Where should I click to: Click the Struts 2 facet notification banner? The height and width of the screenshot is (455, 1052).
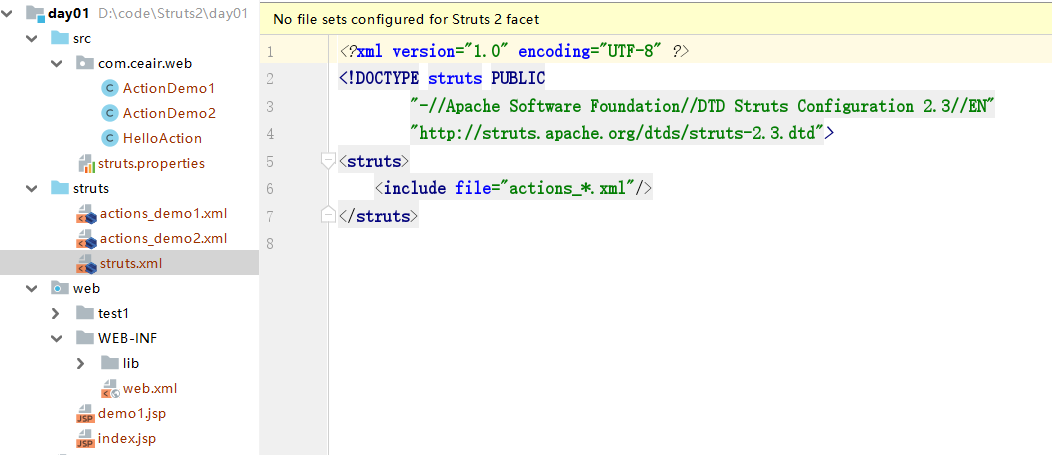[x=655, y=19]
